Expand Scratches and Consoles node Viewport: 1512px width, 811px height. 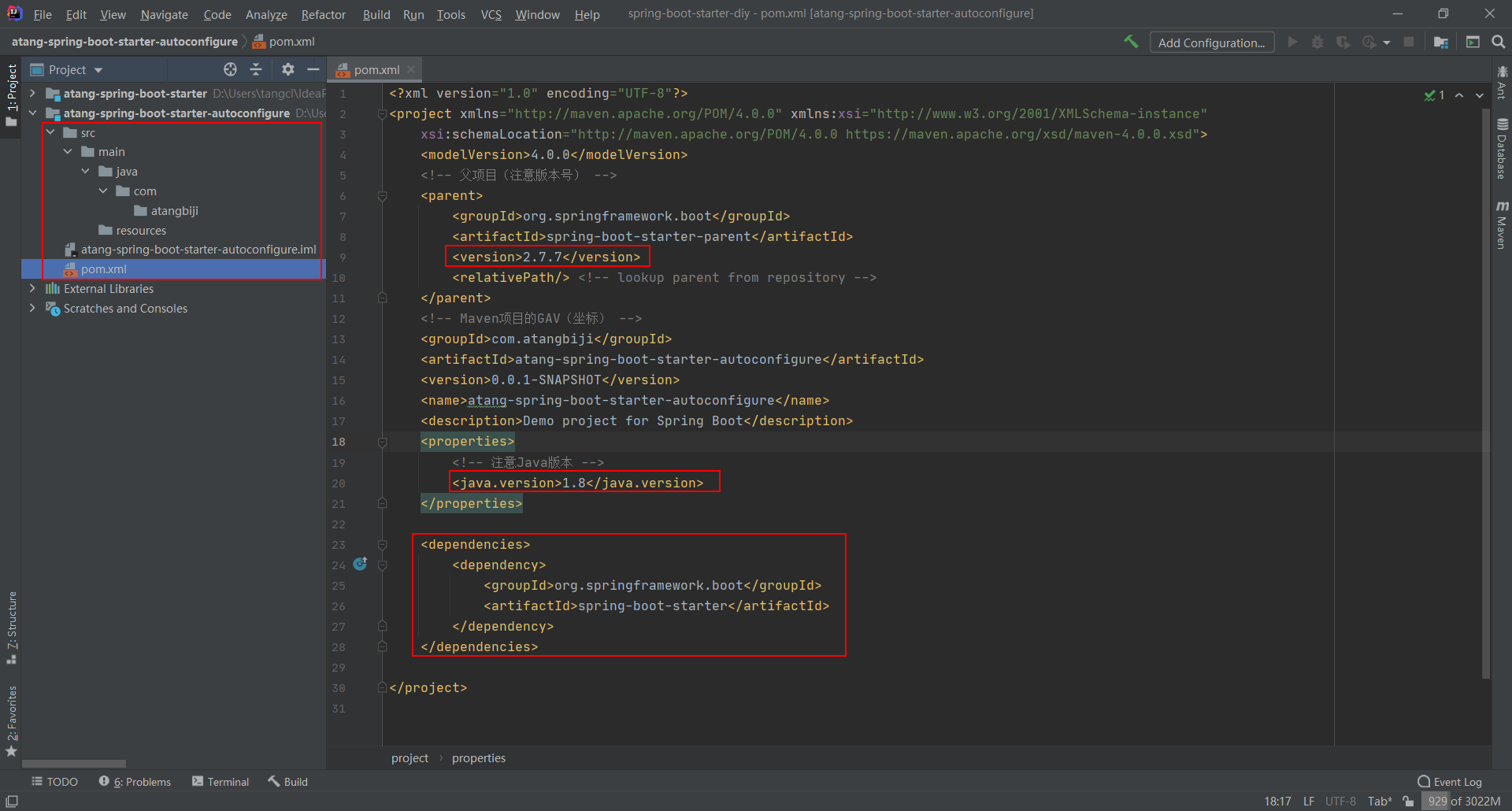(32, 308)
